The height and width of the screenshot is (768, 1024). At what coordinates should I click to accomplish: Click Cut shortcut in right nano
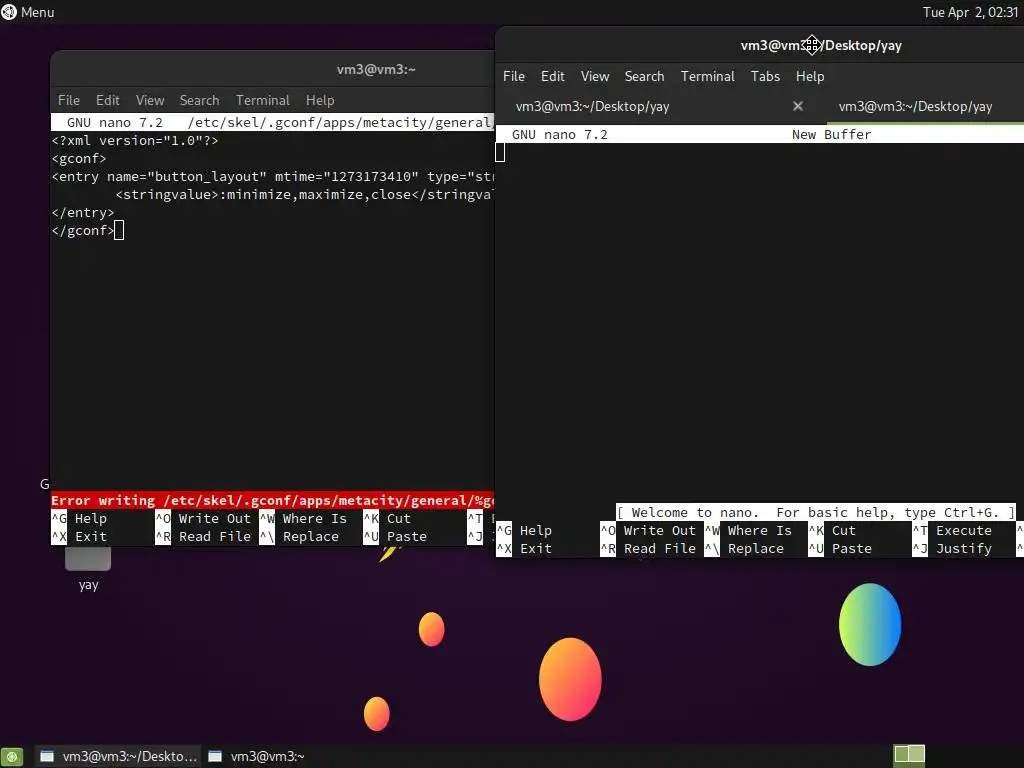[x=833, y=531]
